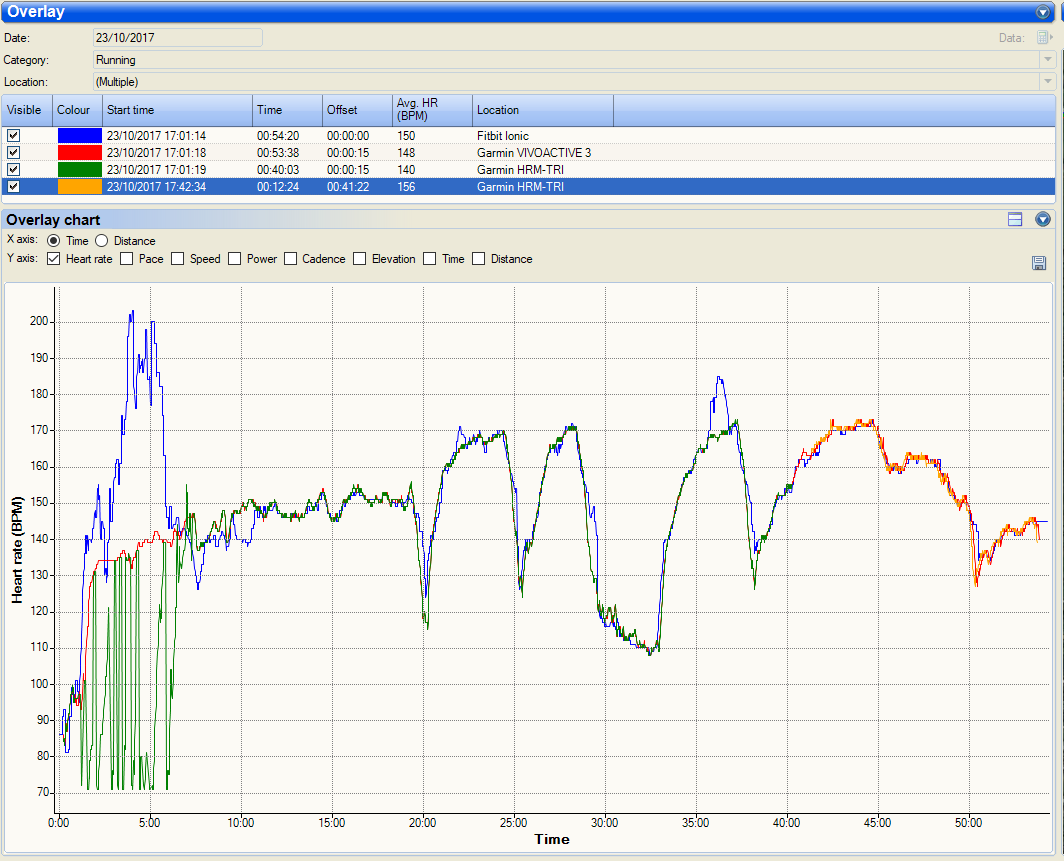Viewport: 1064px width, 861px height.
Task: Click the orange colour swatch in the selected row
Action: click(79, 186)
